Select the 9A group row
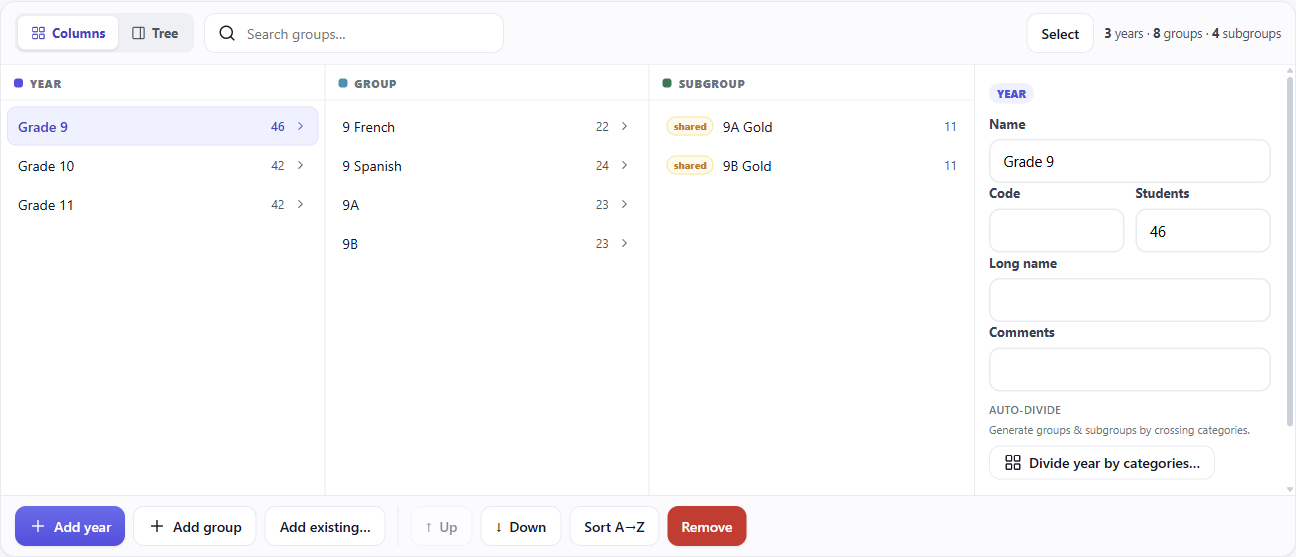Image resolution: width=1296 pixels, height=557 pixels. [487, 205]
